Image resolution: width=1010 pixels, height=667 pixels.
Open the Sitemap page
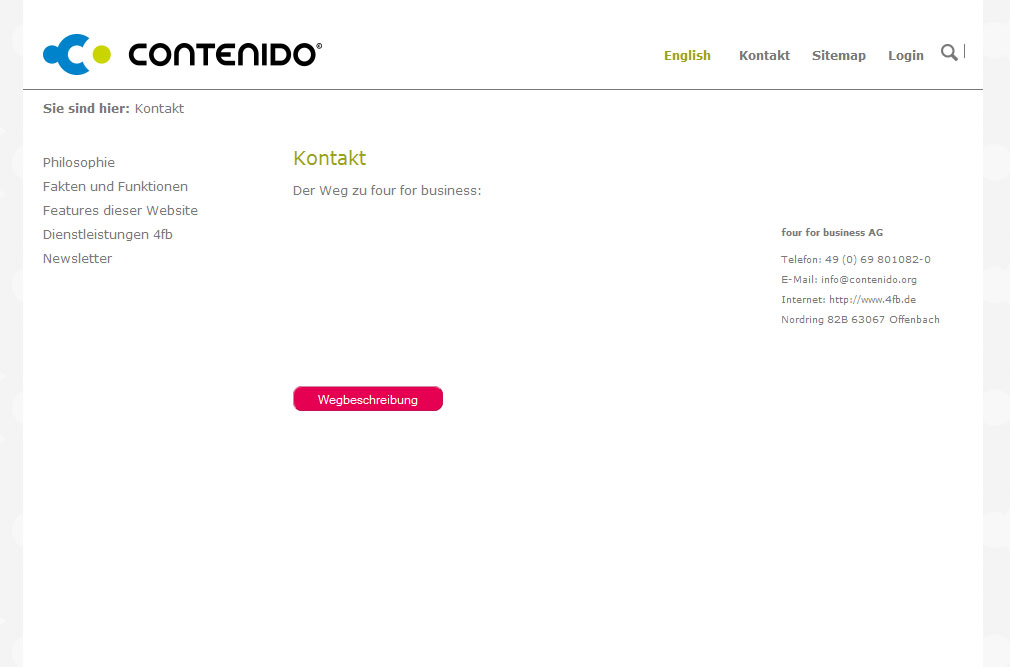(x=838, y=56)
